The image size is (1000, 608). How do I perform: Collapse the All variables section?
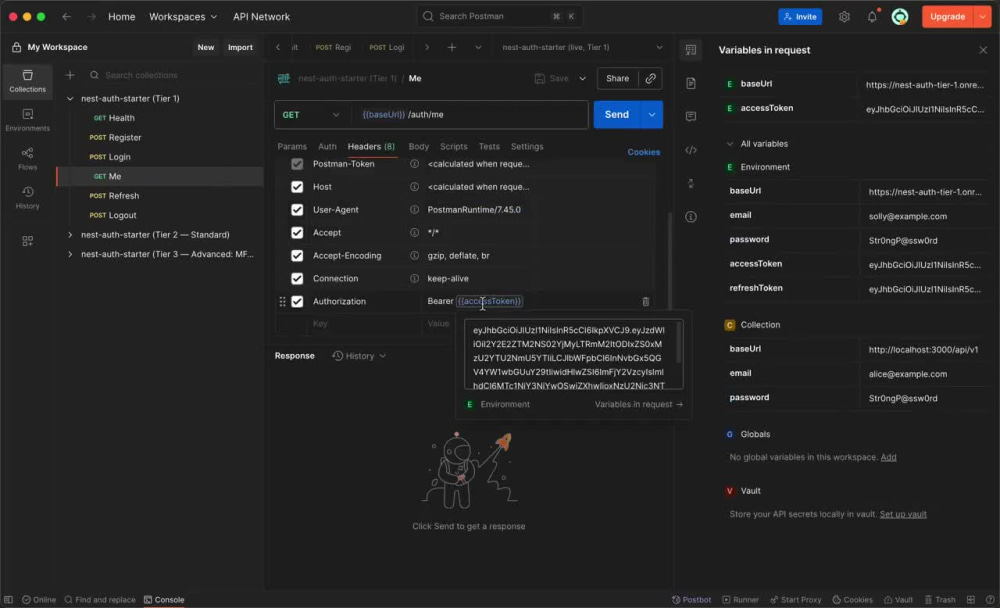coord(730,144)
